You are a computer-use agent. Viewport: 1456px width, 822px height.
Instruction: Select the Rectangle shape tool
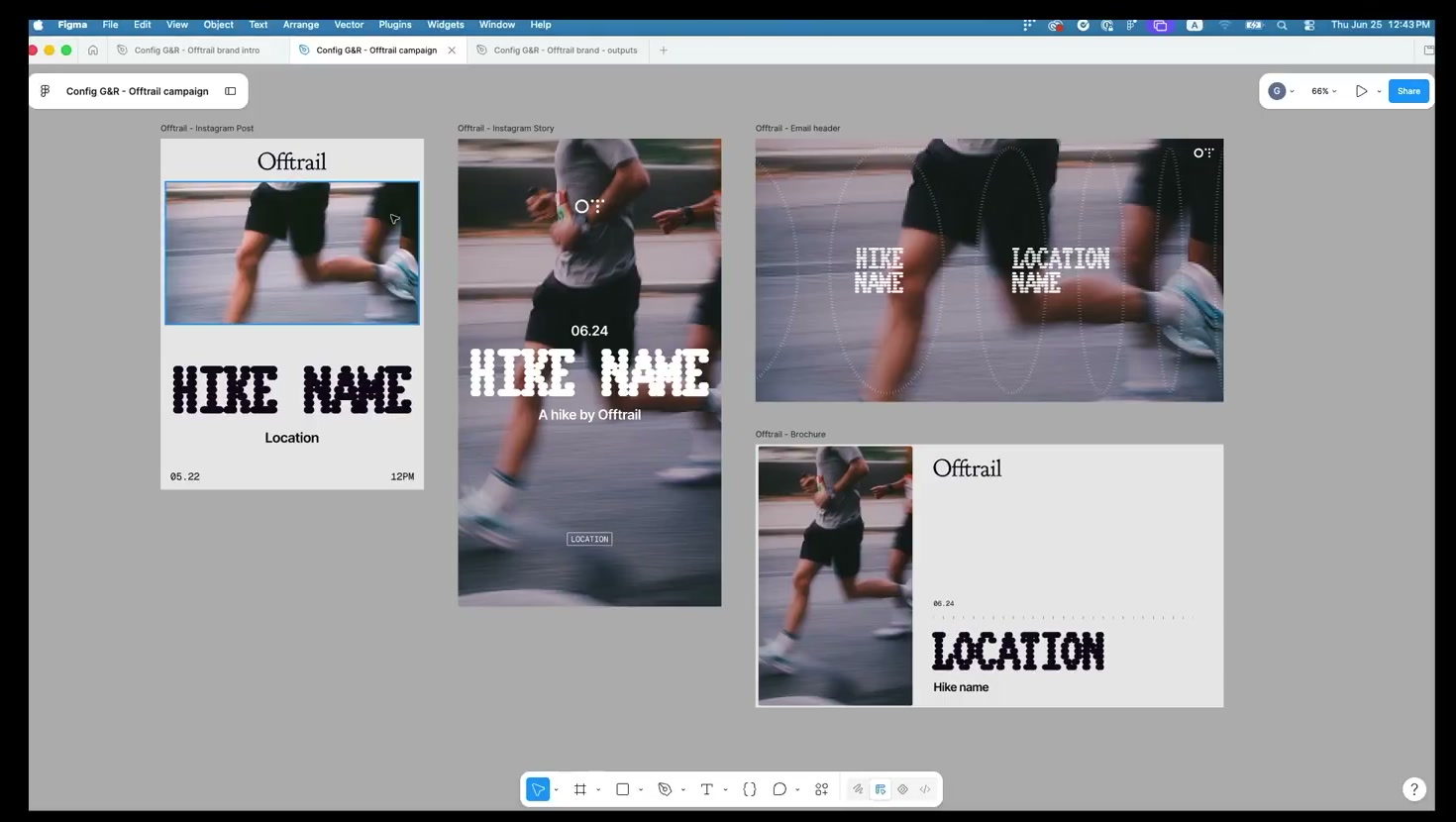pos(623,789)
